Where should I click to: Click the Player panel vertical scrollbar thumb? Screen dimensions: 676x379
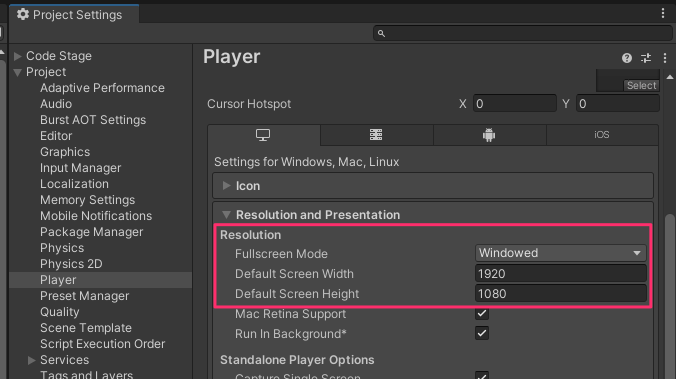click(670, 296)
